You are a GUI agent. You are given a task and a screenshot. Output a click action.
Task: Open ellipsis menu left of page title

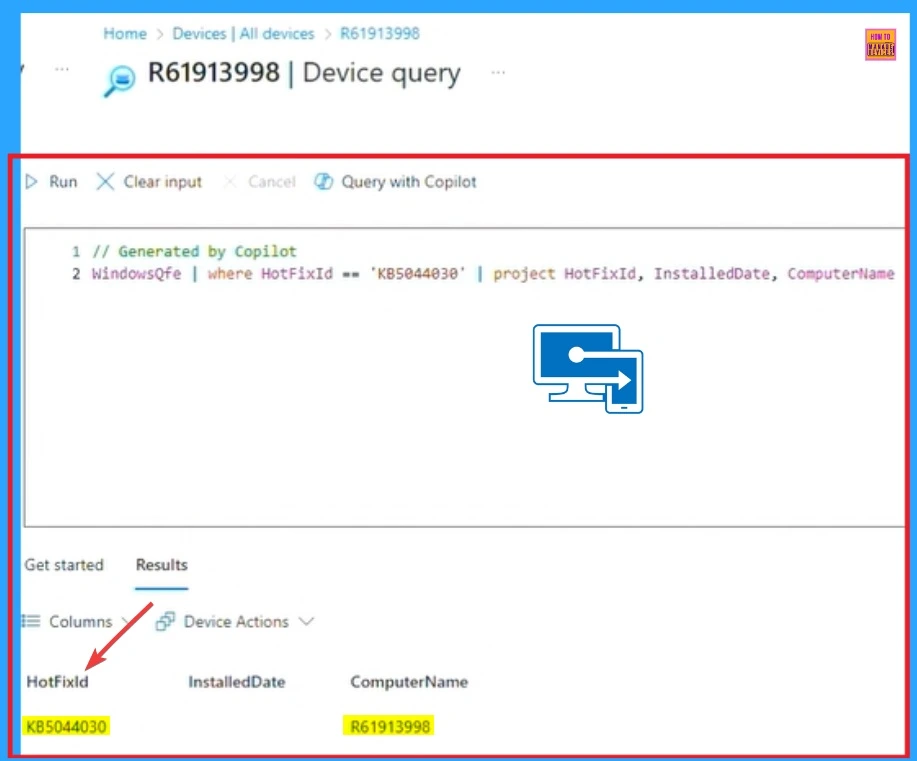(62, 70)
